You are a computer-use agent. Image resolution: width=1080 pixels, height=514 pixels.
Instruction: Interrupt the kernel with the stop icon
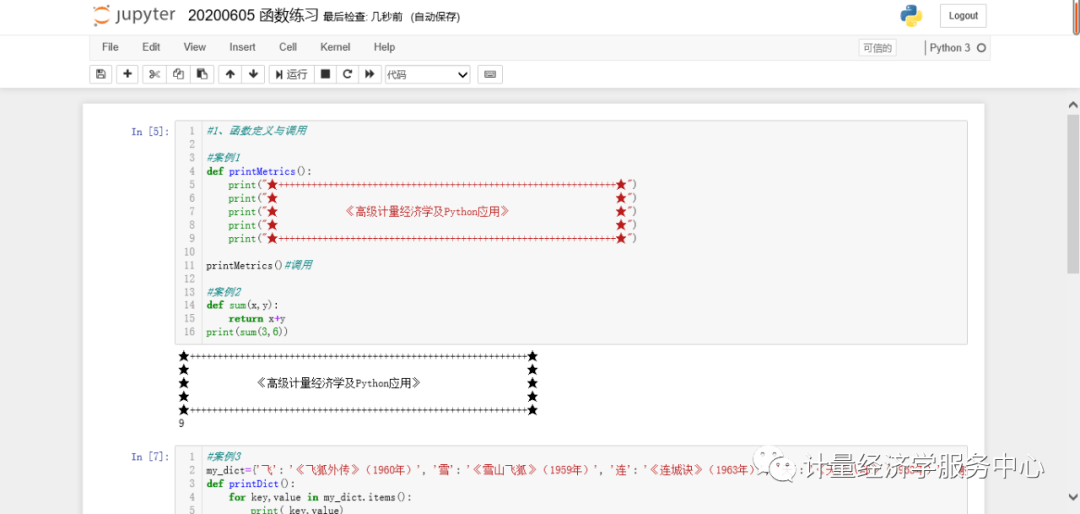[x=326, y=74]
